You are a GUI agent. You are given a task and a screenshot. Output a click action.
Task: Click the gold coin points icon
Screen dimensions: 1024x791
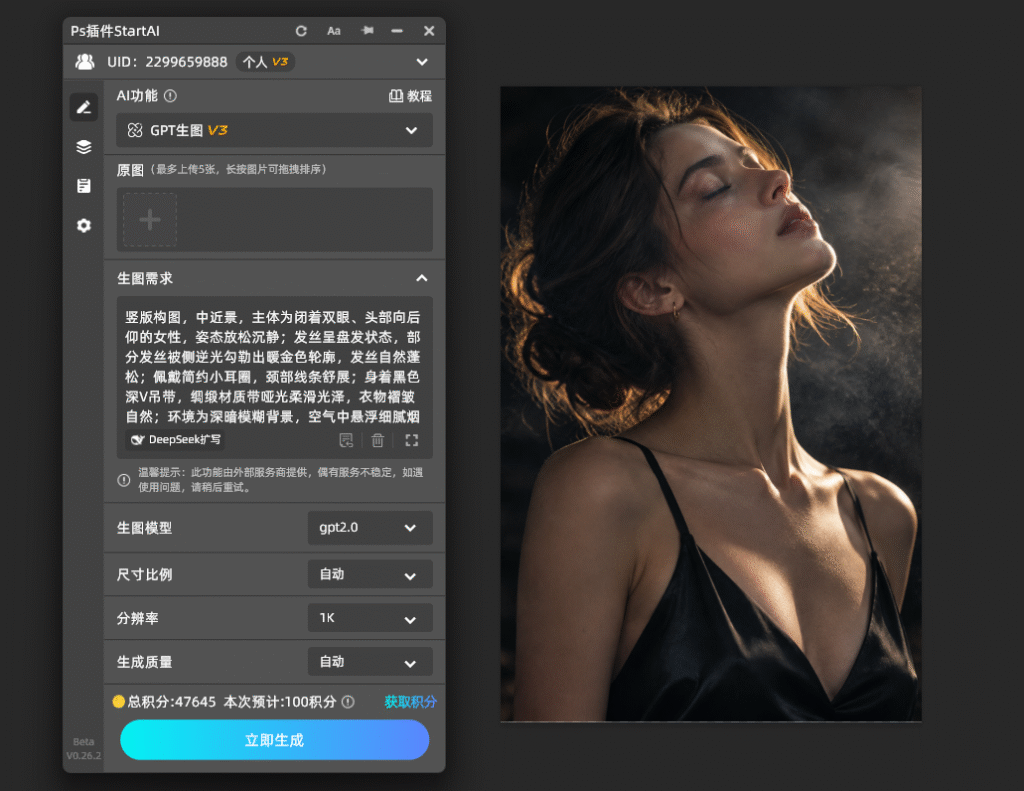point(118,702)
